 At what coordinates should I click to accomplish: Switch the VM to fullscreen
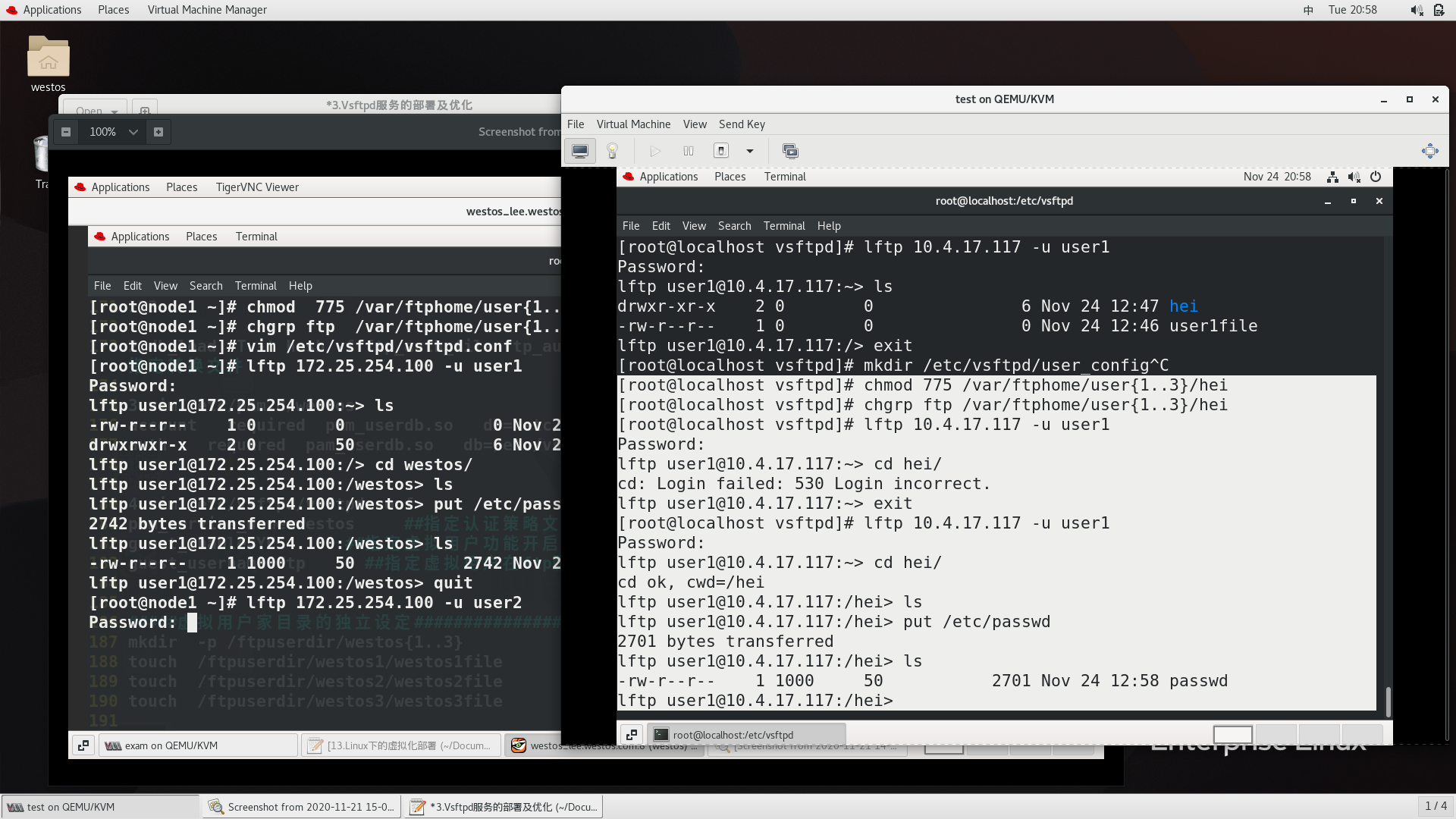[1429, 151]
